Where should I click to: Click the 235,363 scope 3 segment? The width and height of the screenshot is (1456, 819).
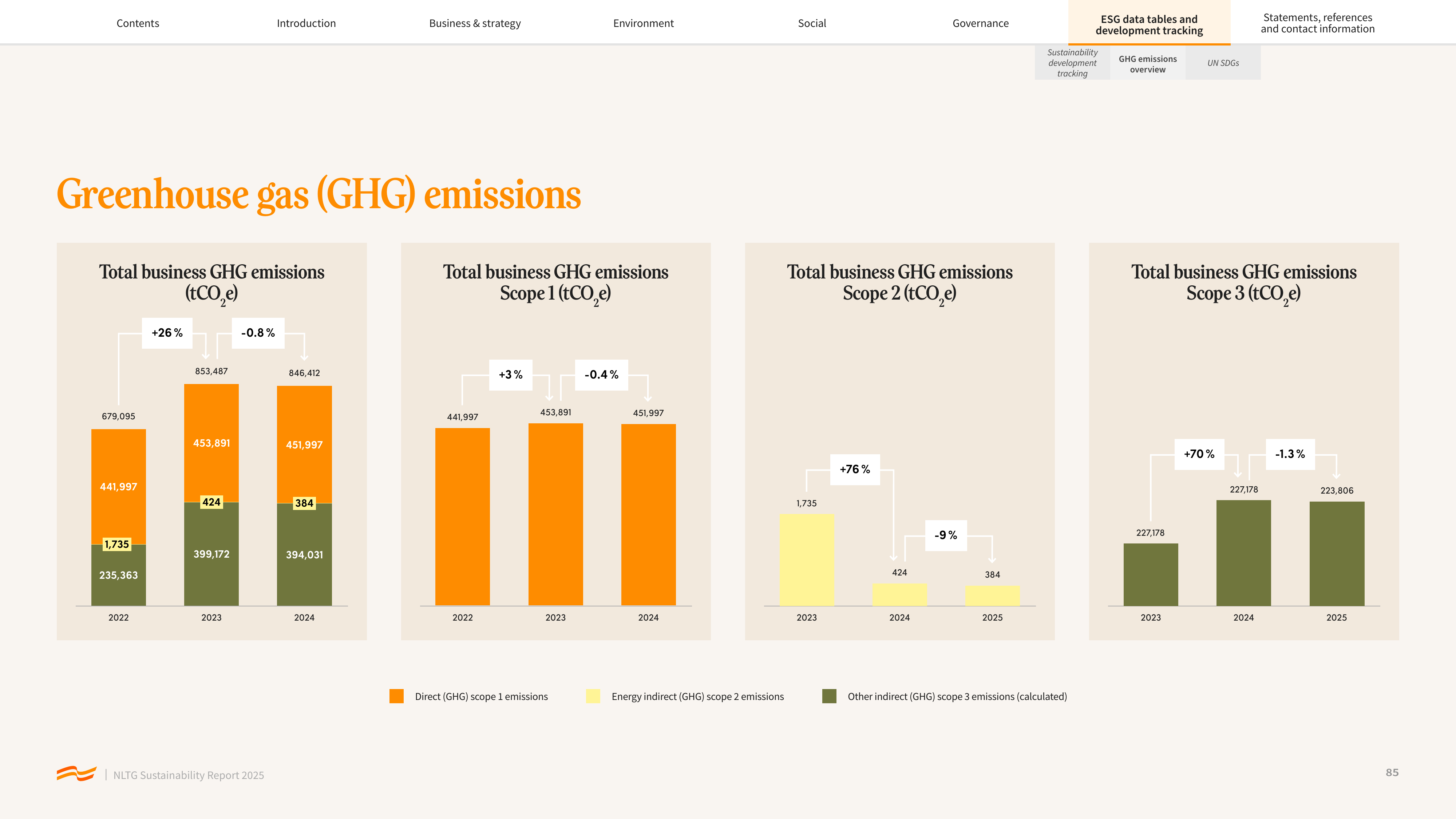pyautogui.click(x=118, y=575)
